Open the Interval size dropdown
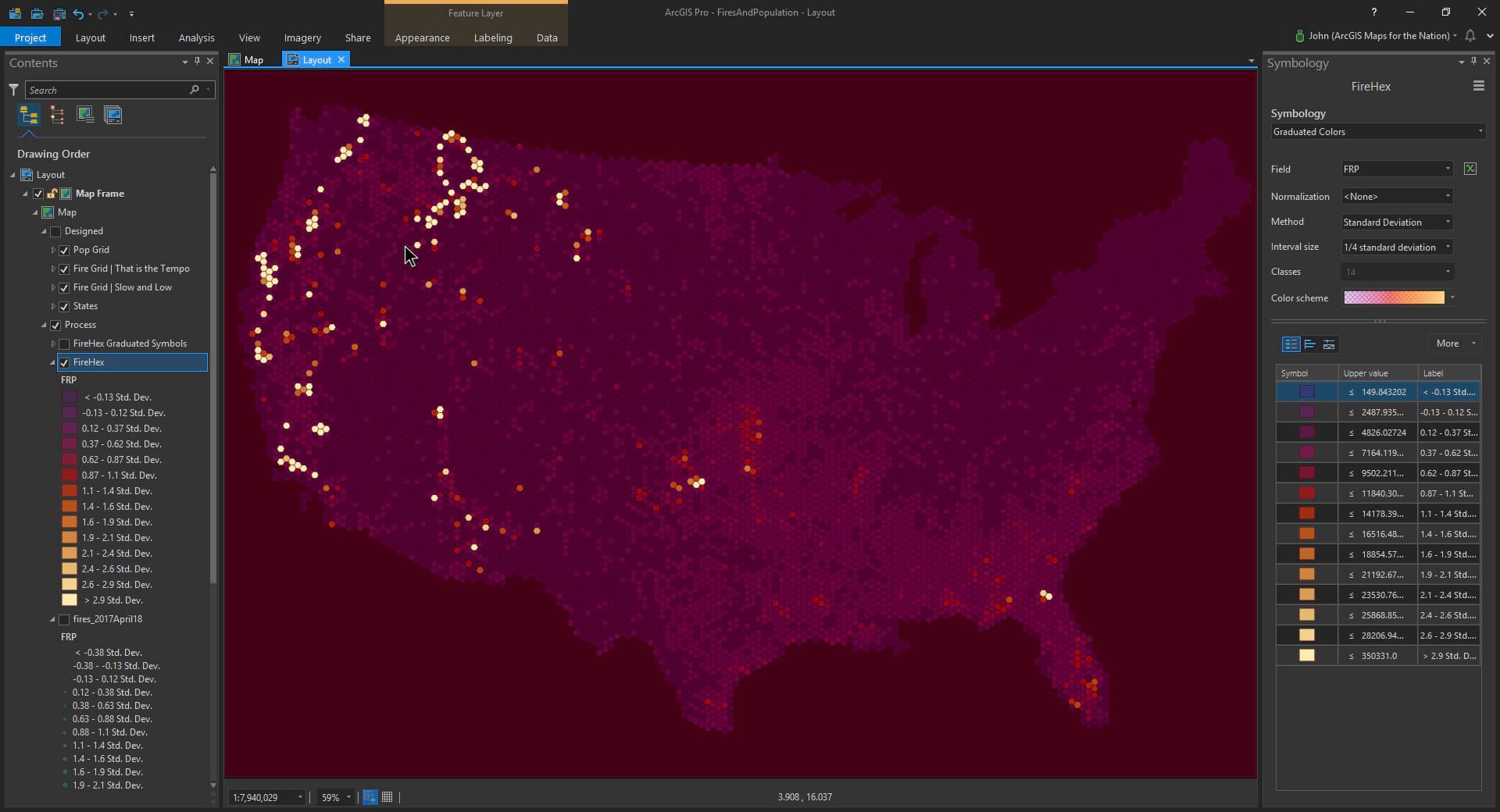The width and height of the screenshot is (1500, 812). (1397, 248)
